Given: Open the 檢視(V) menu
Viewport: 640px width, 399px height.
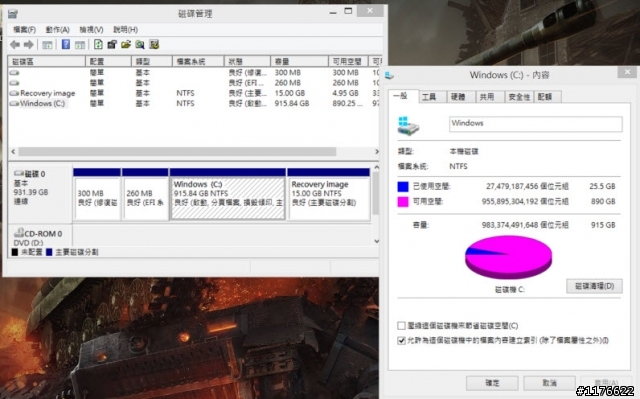Looking at the screenshot, I should pos(91,30).
